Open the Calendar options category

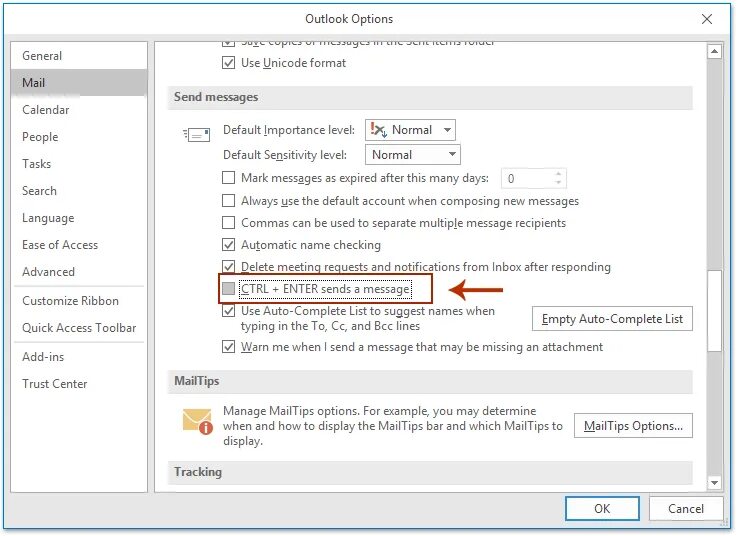tap(79, 110)
